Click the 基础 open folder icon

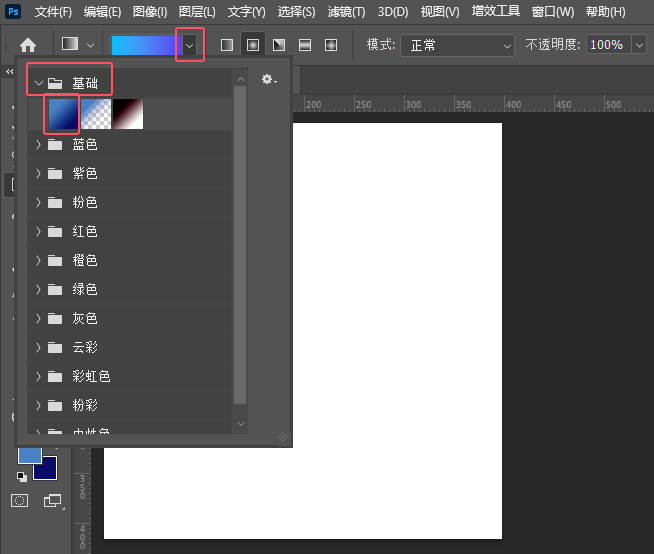(x=55, y=83)
